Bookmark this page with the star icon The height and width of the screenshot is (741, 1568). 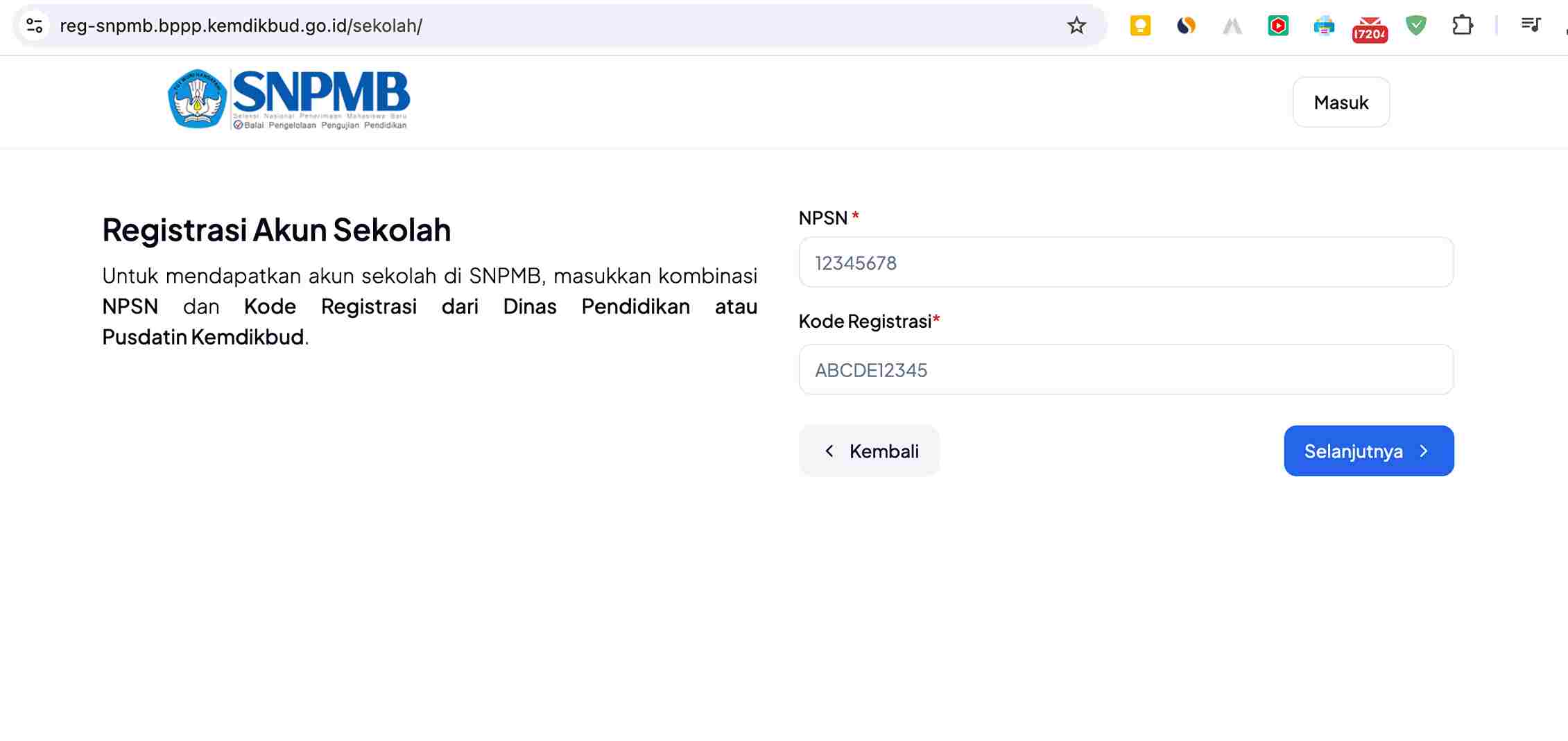1076,26
